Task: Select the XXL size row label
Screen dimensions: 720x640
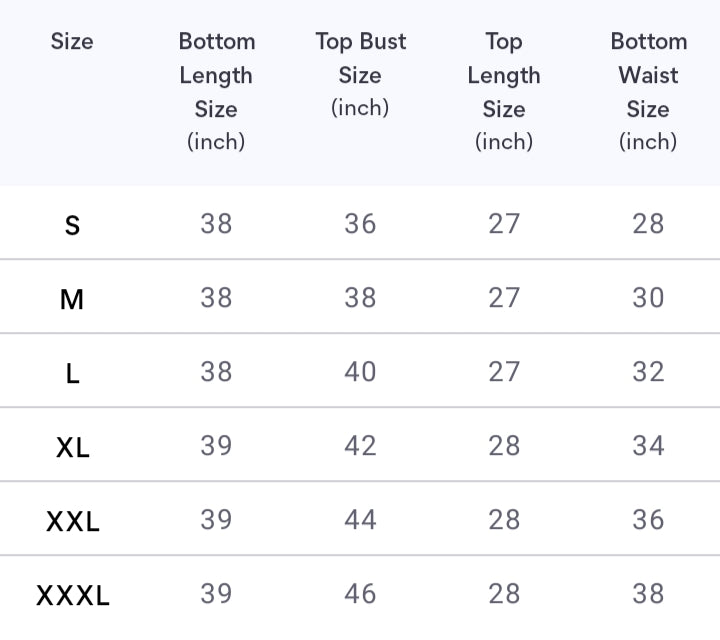Action: [72, 521]
